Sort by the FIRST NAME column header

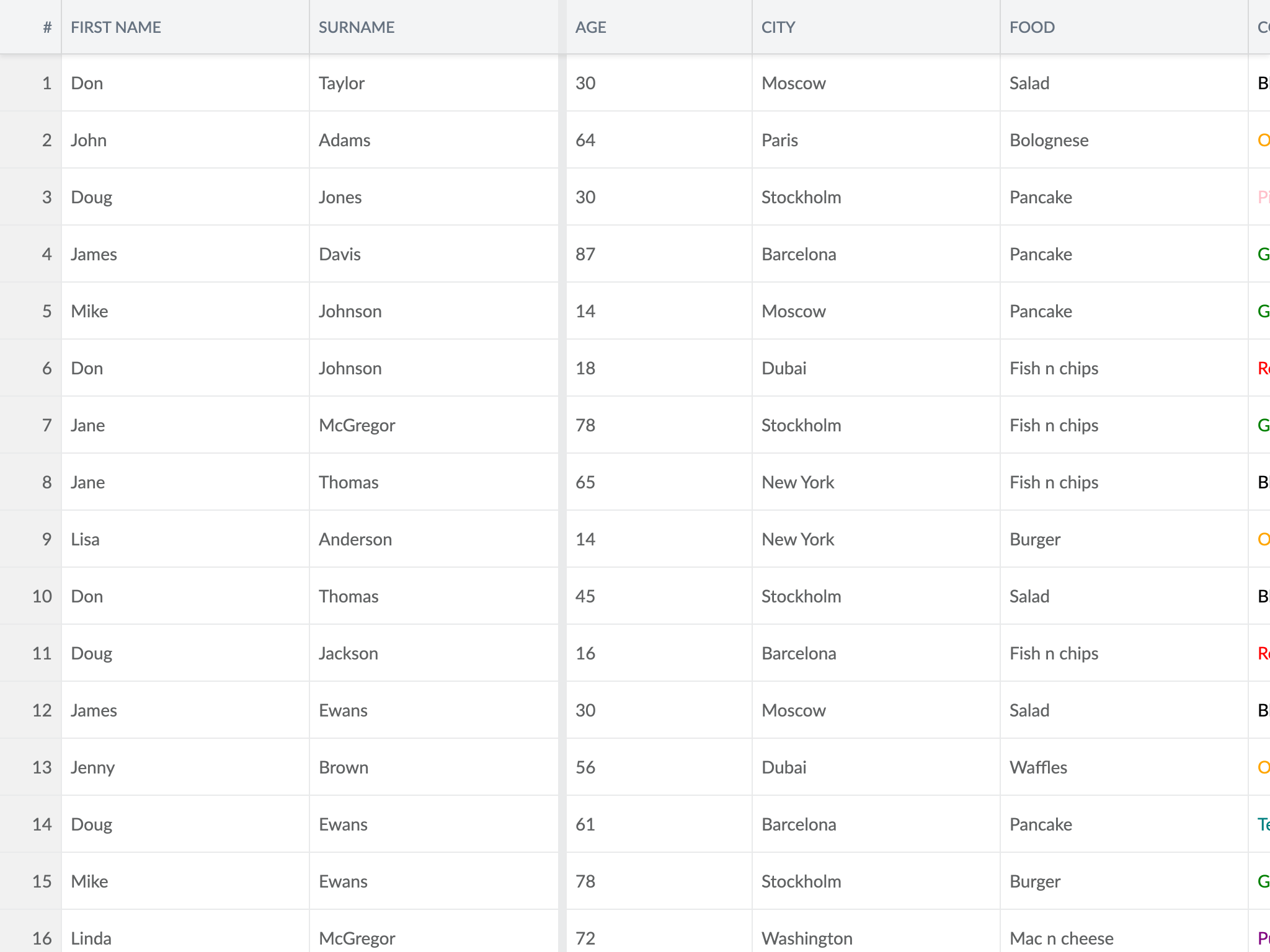point(185,27)
